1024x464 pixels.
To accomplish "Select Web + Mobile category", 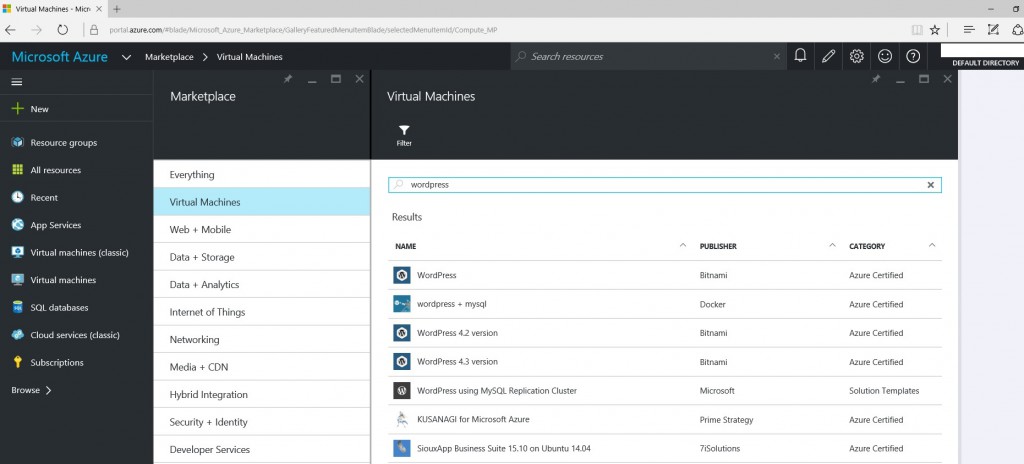I will [x=262, y=229].
